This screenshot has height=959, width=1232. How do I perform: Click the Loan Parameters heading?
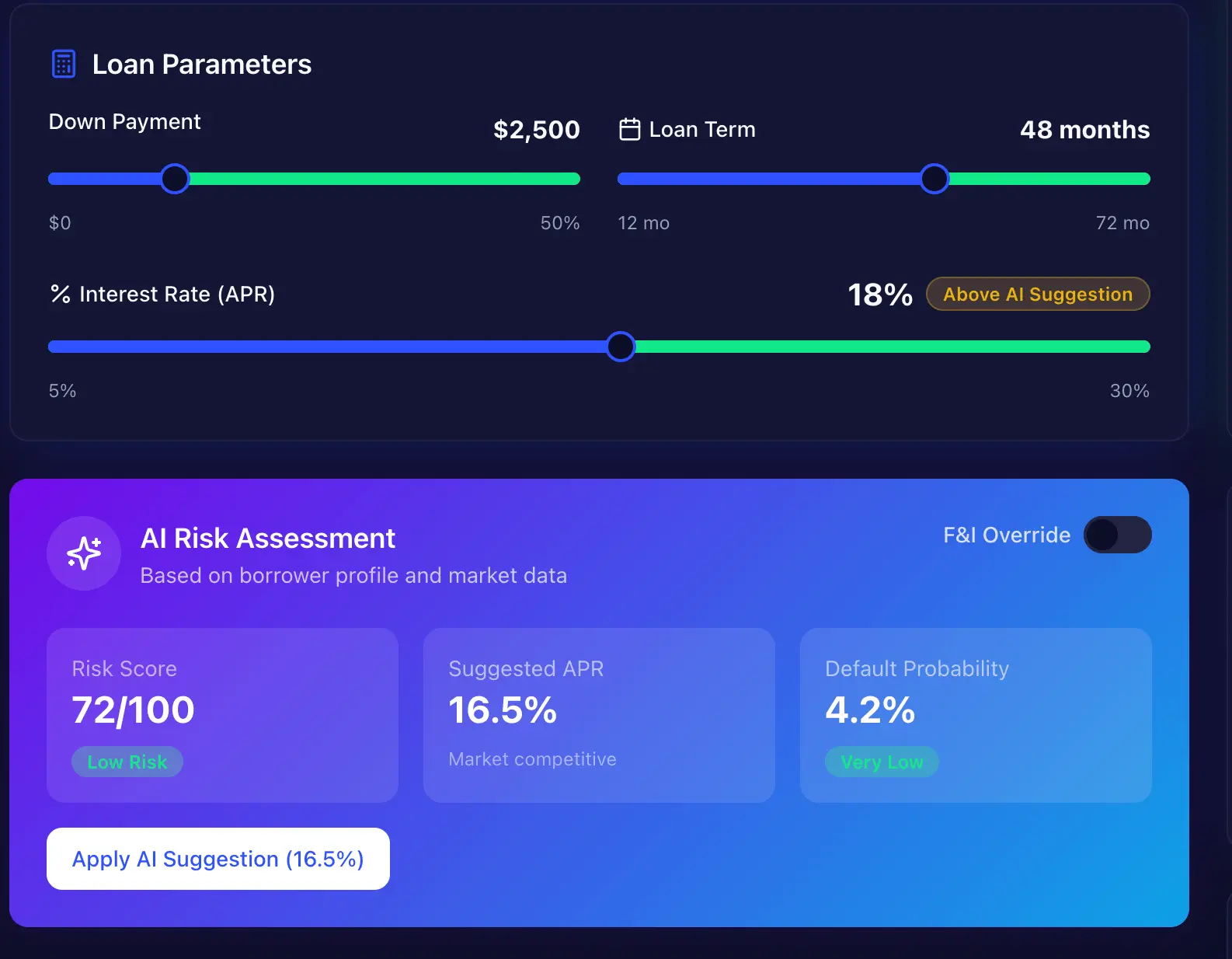[x=202, y=65]
